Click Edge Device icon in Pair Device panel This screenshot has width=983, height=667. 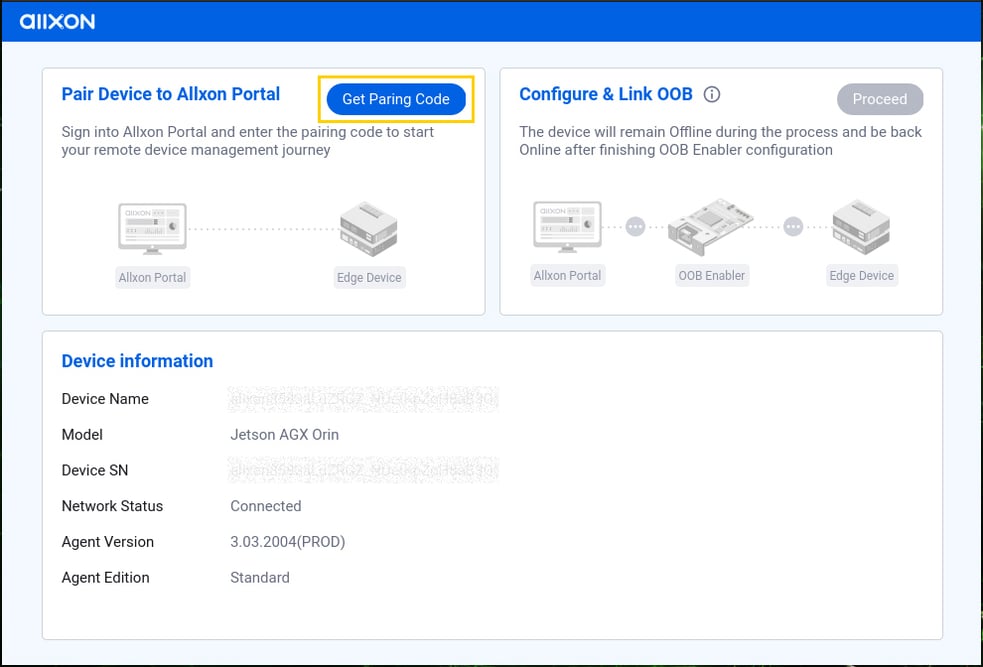click(x=368, y=229)
